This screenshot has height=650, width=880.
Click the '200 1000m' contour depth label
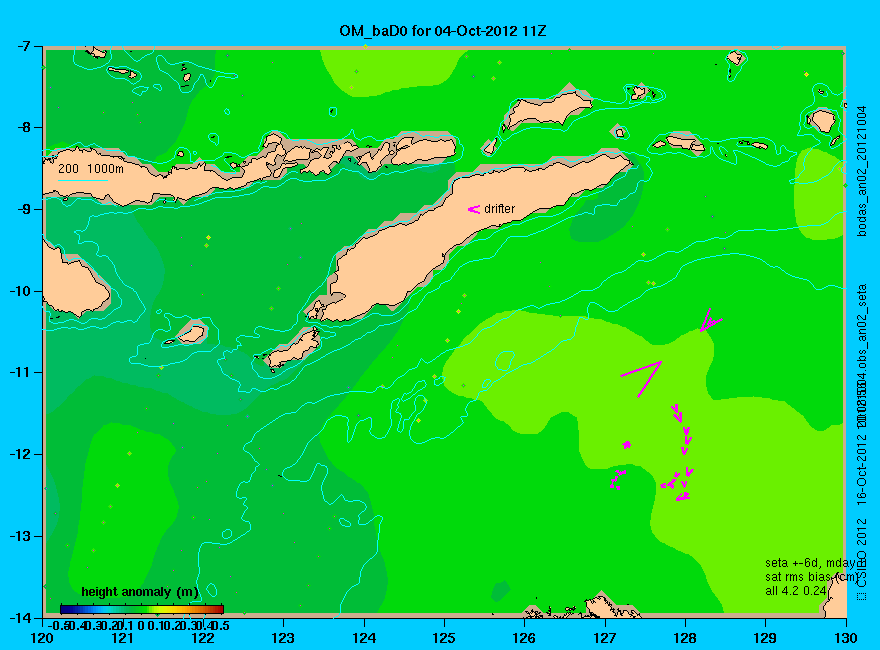91,168
